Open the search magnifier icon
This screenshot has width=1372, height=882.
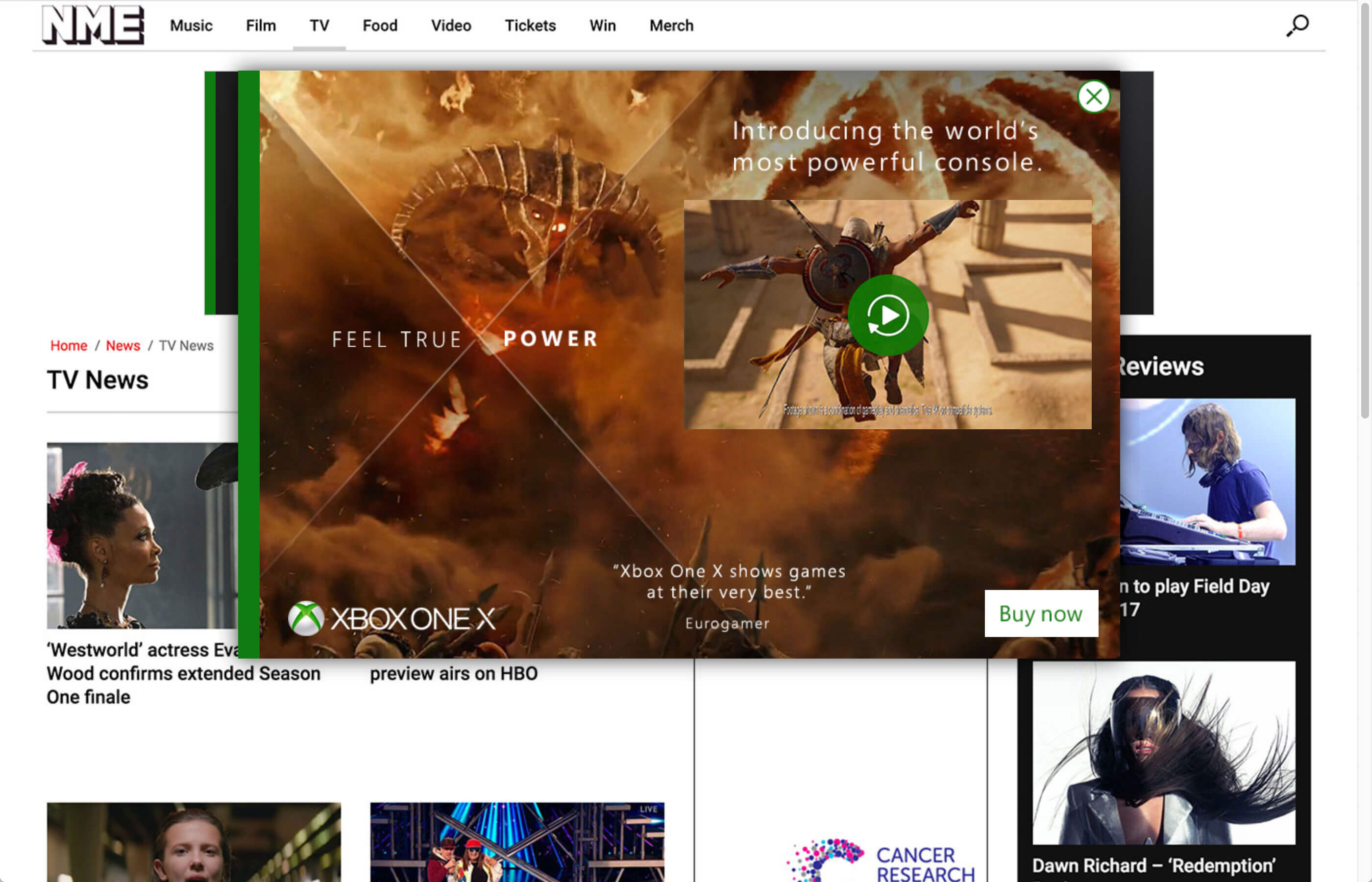pos(1297,25)
